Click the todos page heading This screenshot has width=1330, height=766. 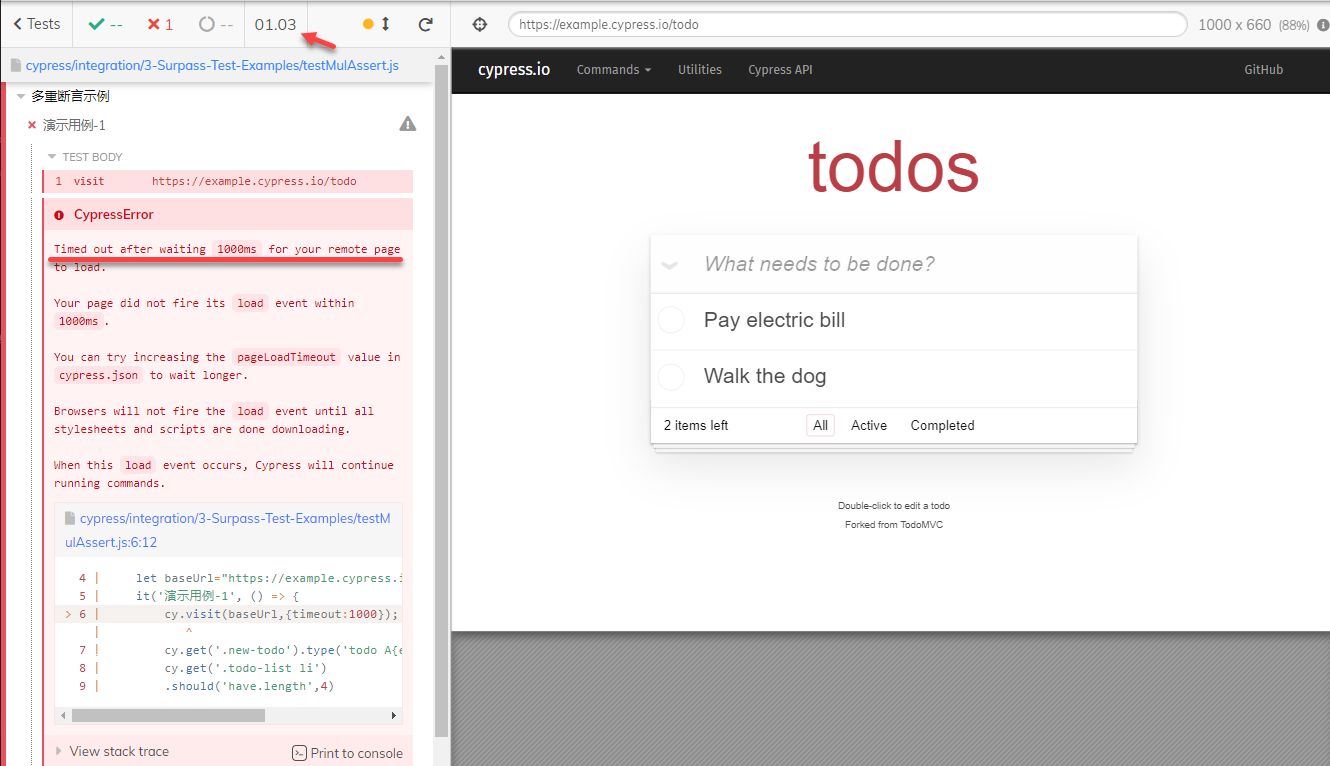click(893, 167)
